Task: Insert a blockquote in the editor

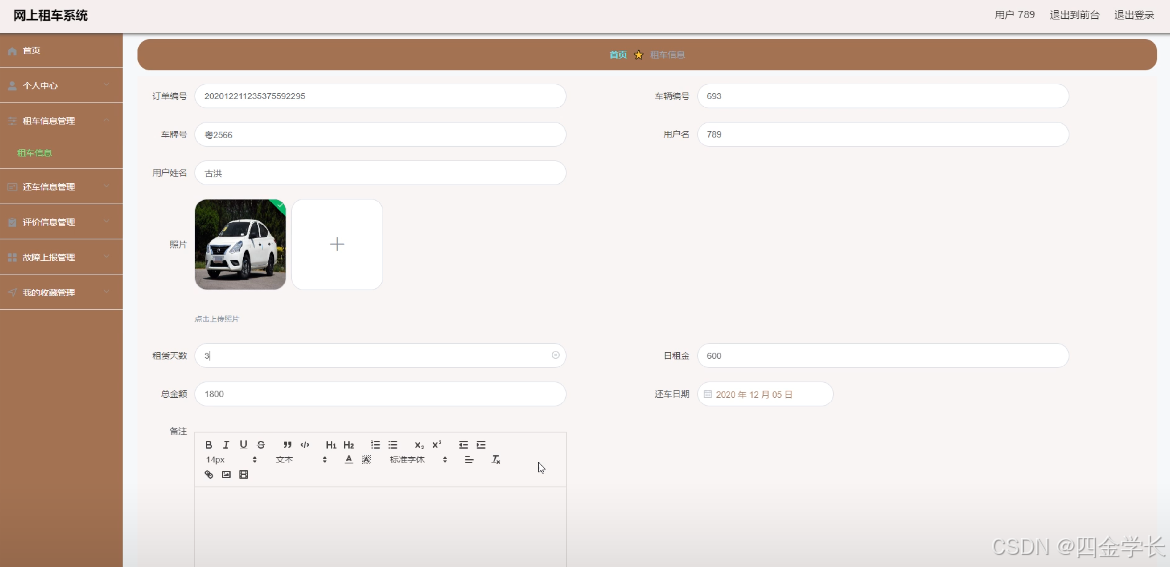Action: click(287, 445)
